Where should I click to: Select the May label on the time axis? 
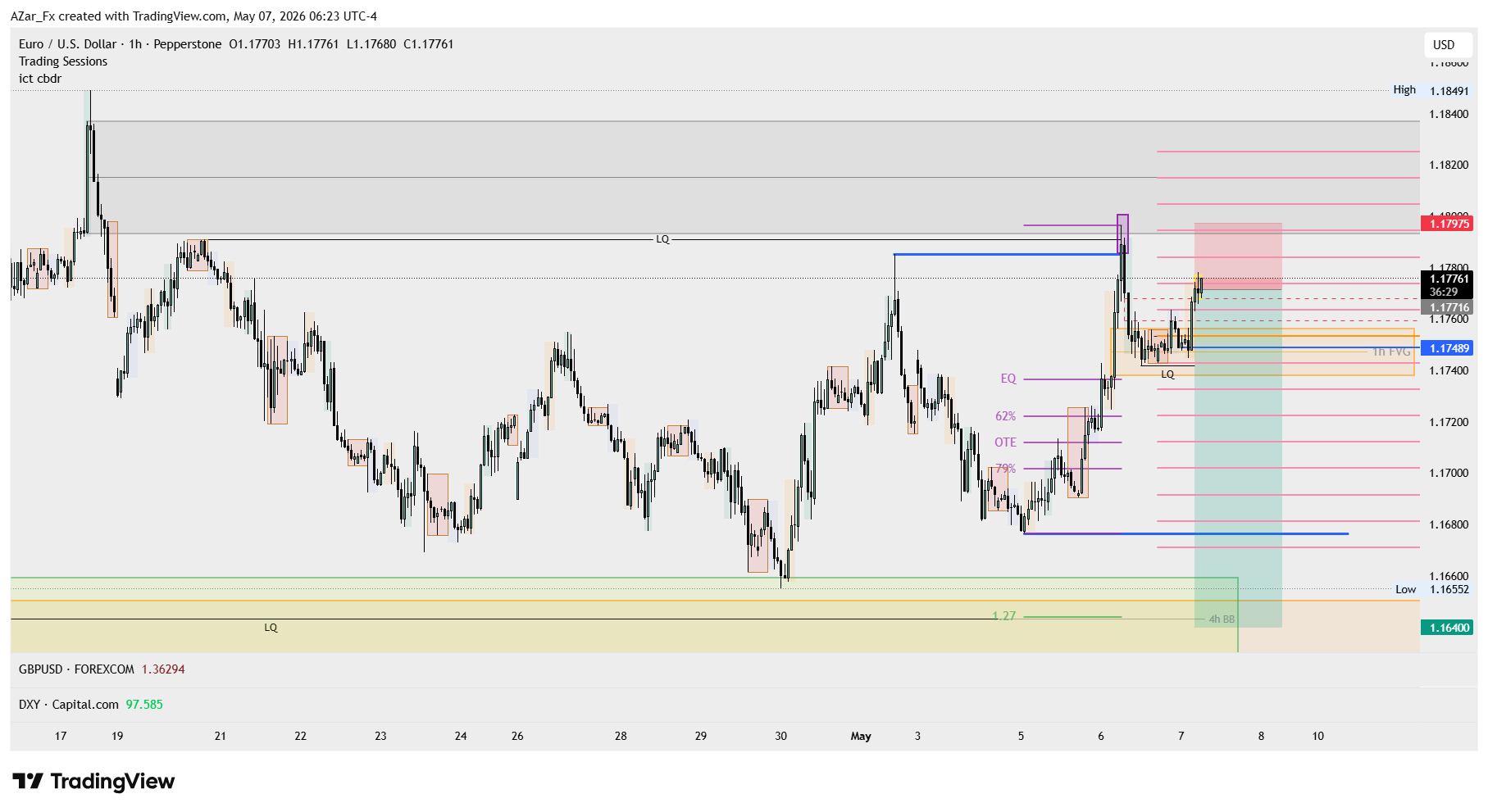(861, 736)
